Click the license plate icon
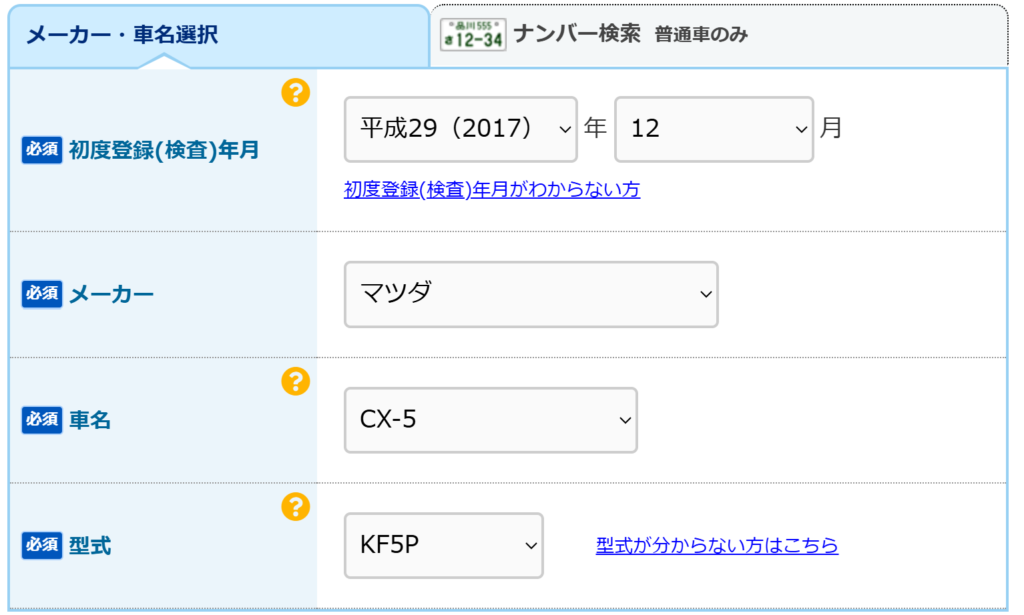The image size is (1024, 615). (x=473, y=35)
